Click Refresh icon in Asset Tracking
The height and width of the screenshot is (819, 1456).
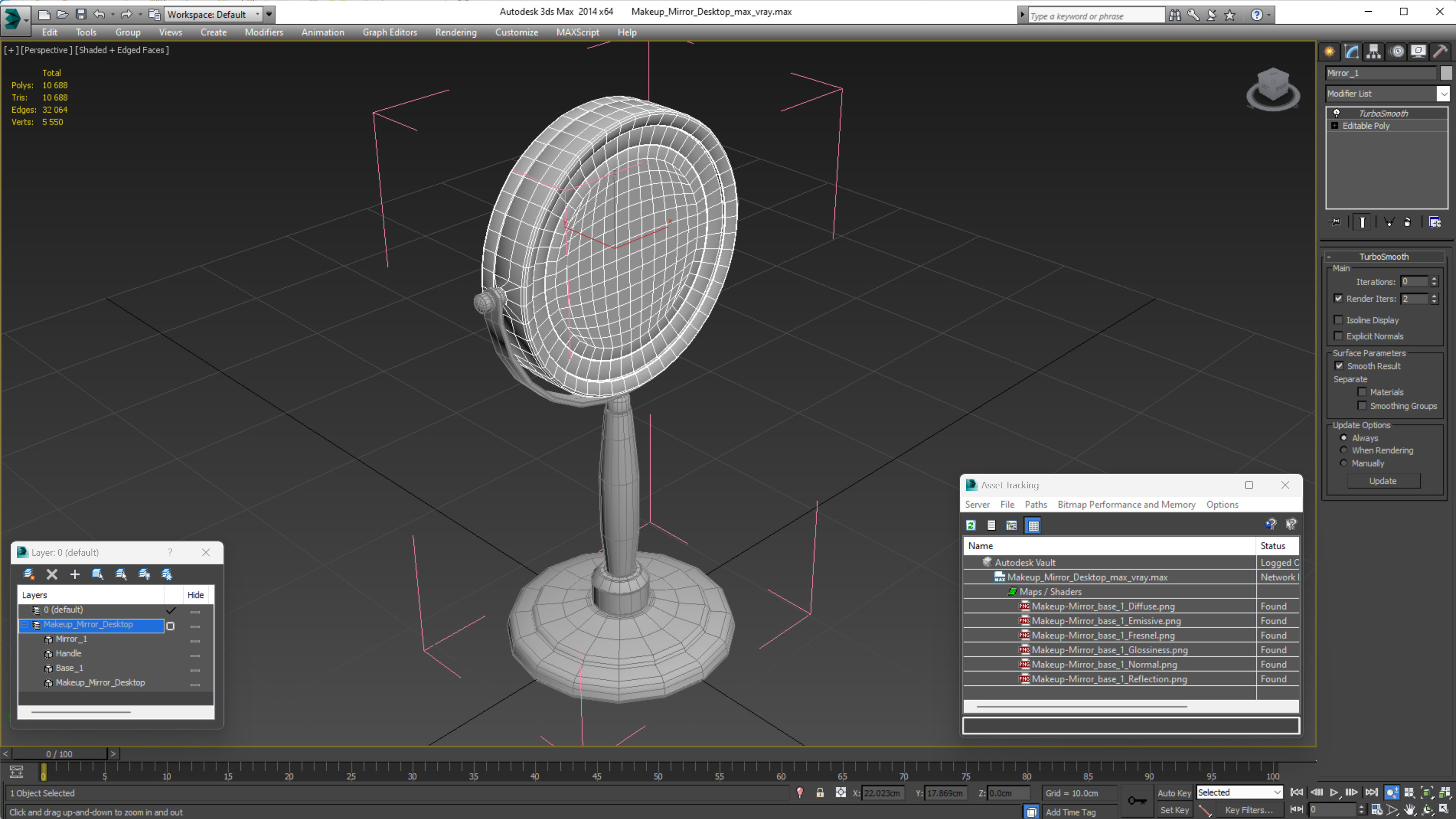[971, 526]
